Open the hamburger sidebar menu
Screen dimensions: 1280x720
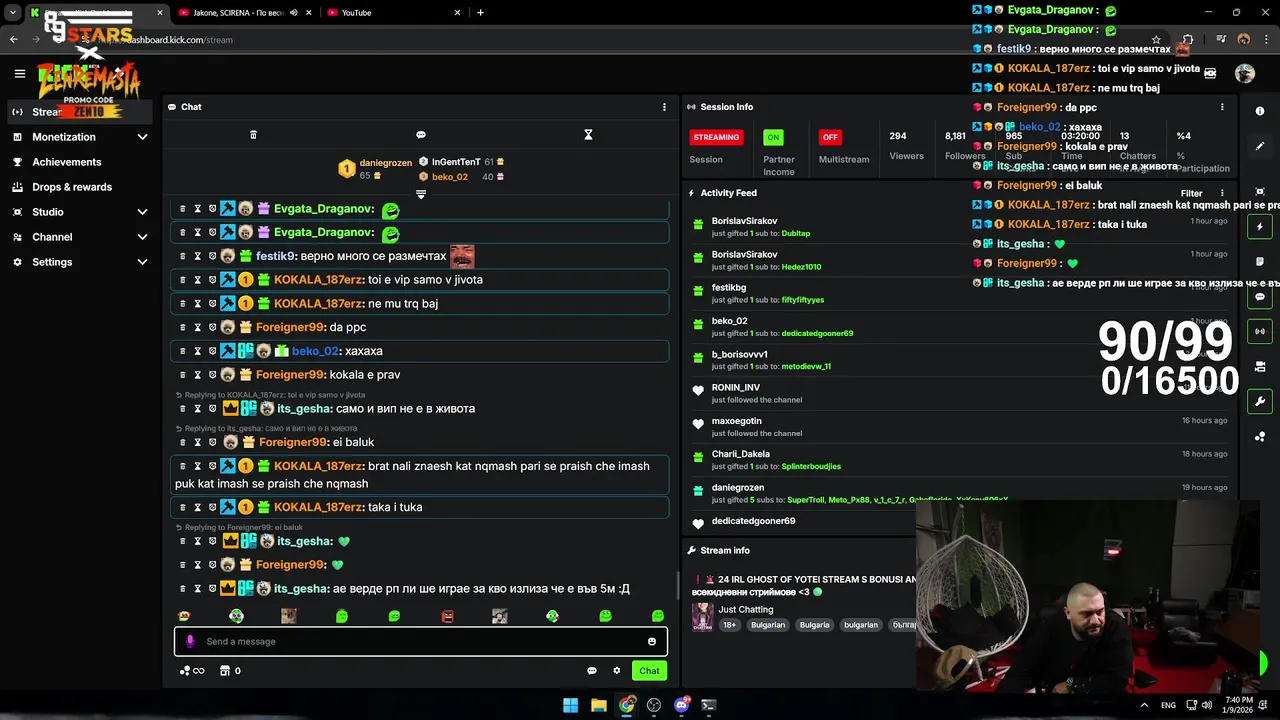click(x=19, y=73)
